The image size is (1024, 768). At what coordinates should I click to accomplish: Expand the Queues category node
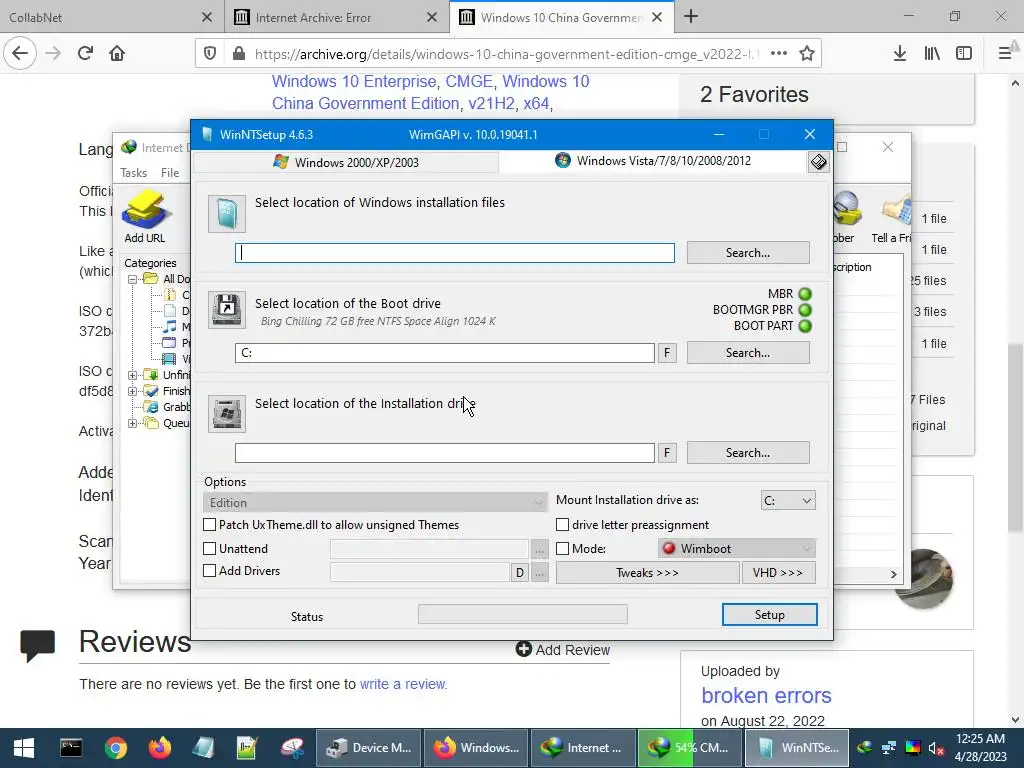133,423
